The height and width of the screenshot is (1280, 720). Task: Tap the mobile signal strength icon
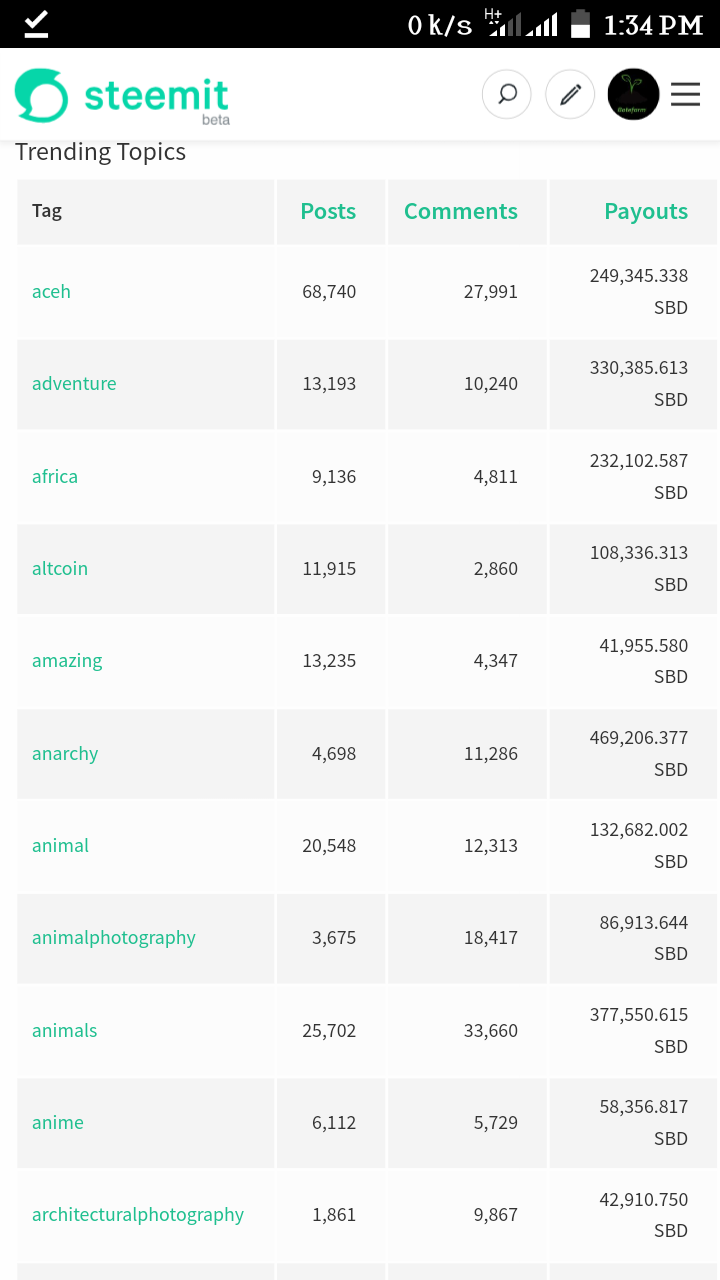tap(541, 24)
